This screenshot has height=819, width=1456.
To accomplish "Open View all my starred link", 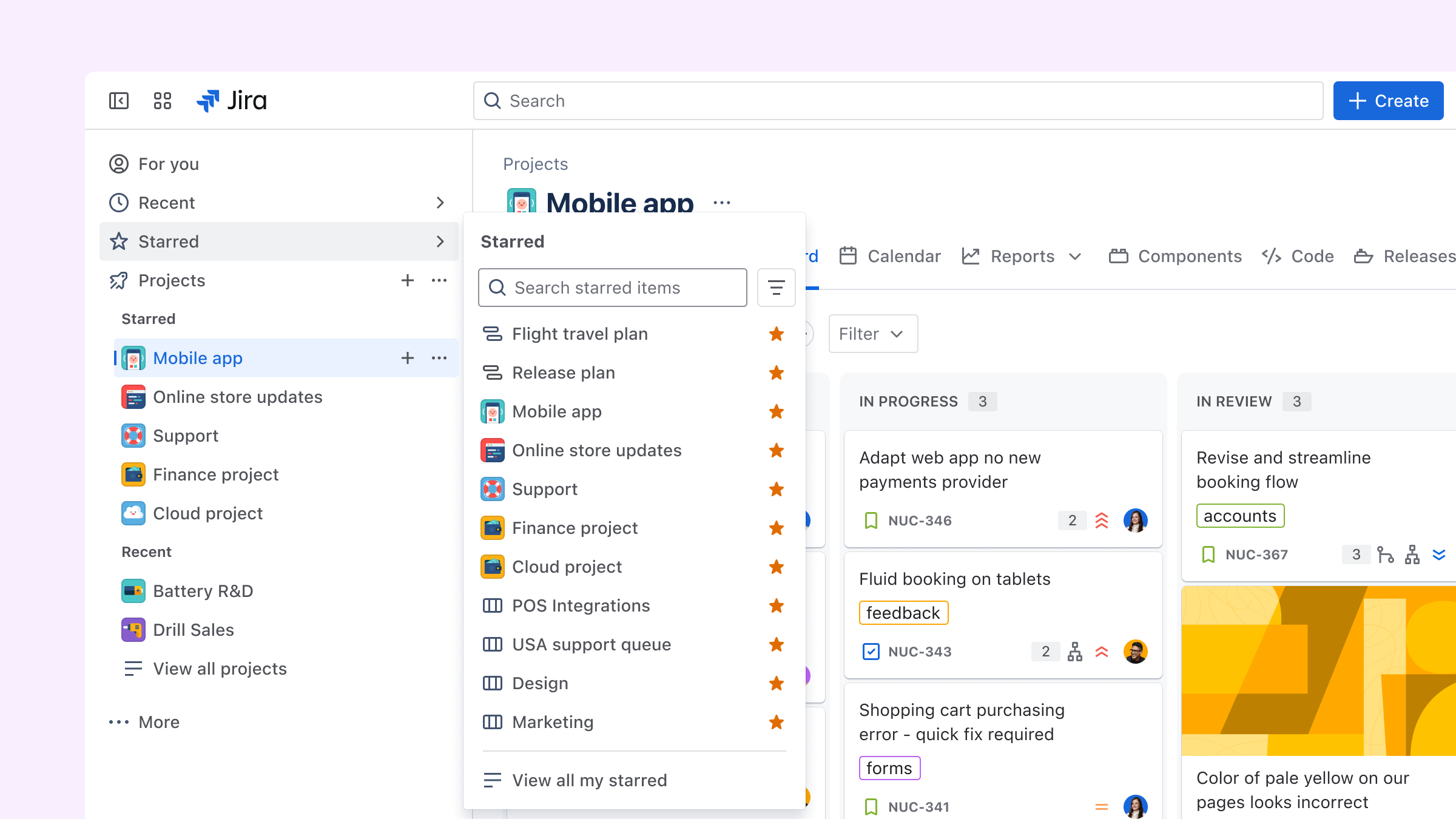I will (589, 780).
